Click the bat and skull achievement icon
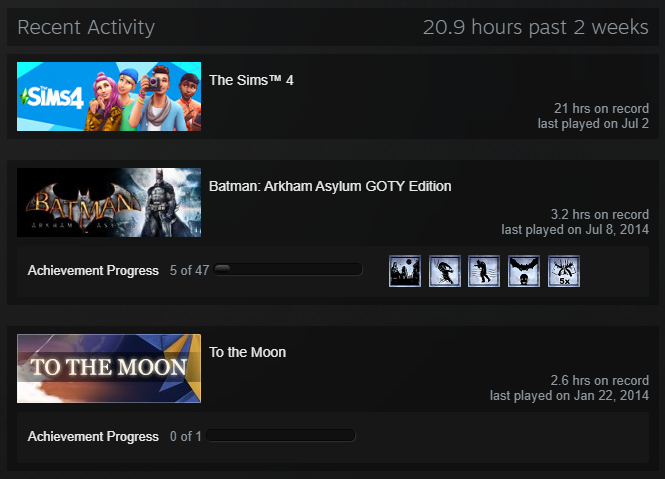 (x=524, y=271)
